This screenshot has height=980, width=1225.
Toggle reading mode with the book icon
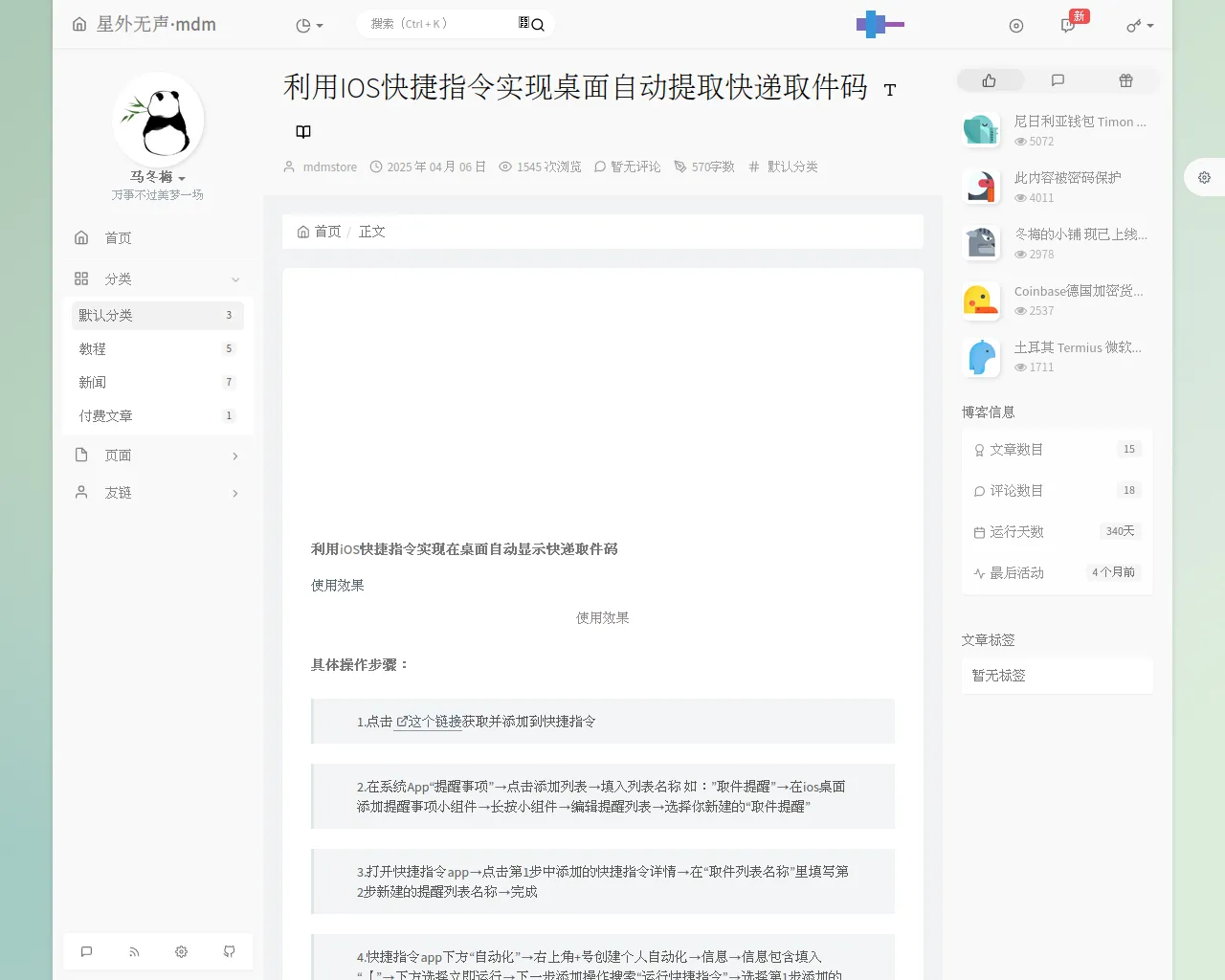[303, 132]
